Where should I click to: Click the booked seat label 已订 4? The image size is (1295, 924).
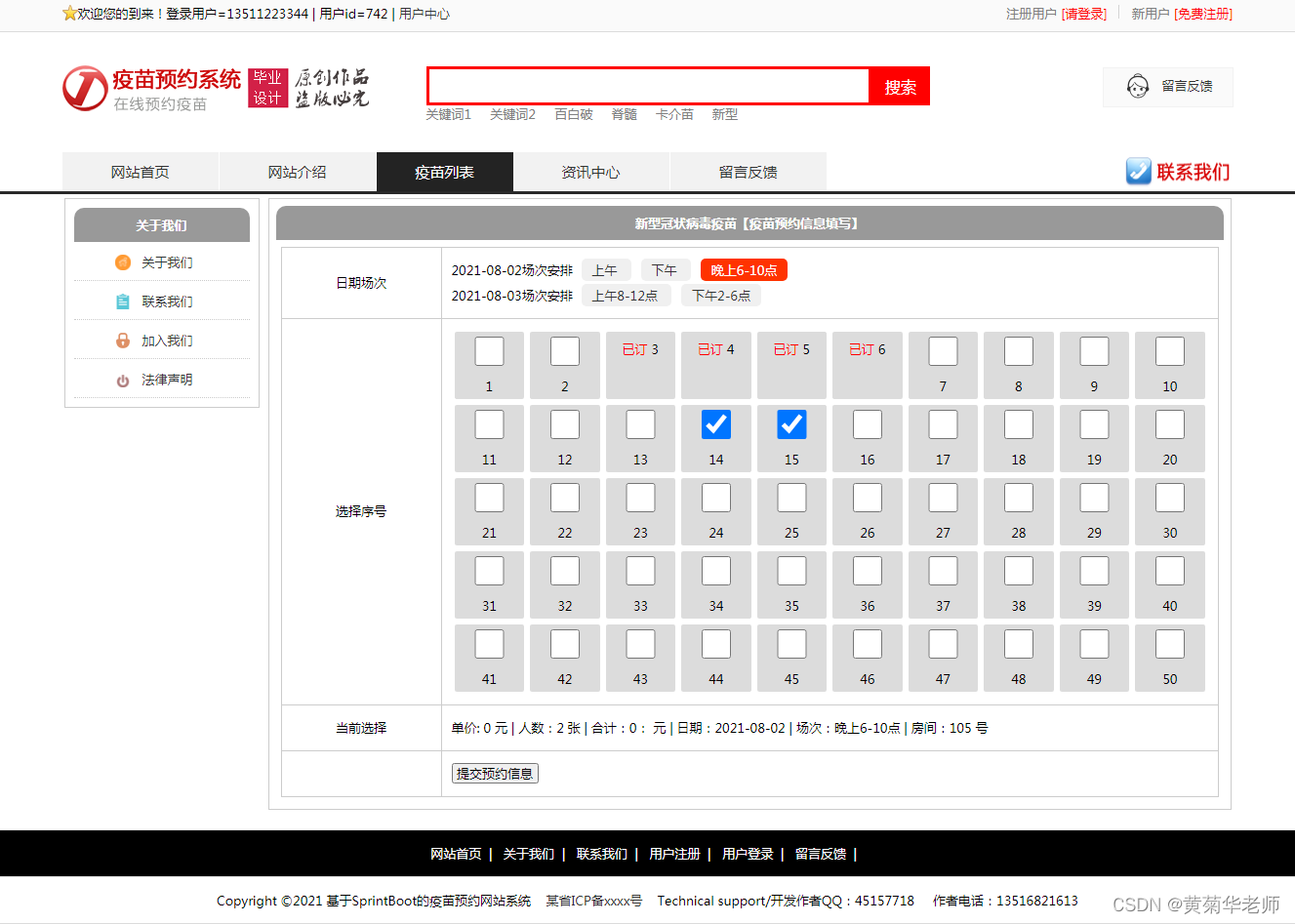point(716,349)
